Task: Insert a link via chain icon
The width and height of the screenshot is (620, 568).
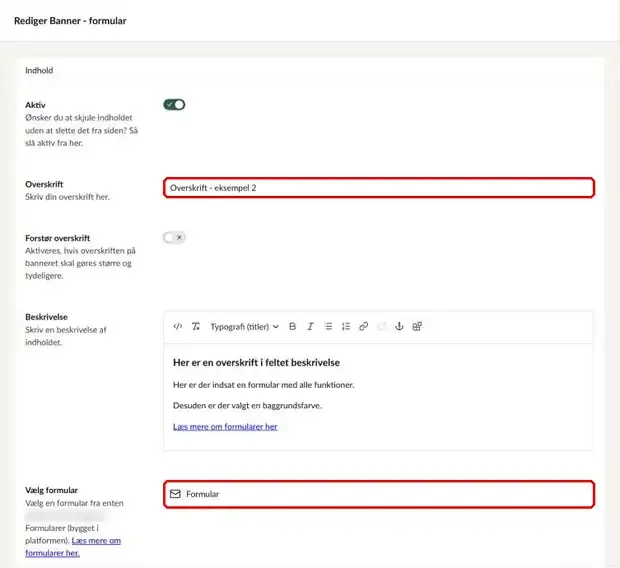Action: point(364,326)
